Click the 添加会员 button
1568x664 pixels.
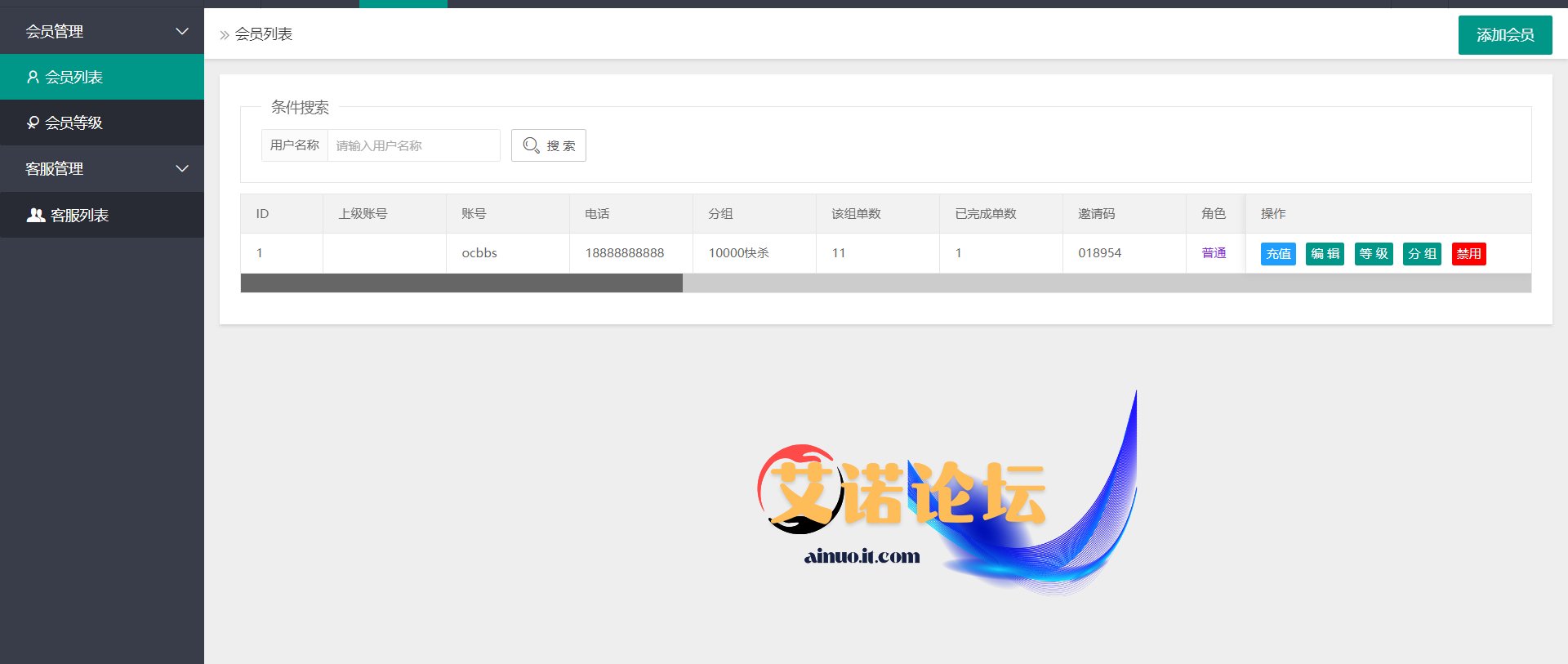tap(1505, 35)
